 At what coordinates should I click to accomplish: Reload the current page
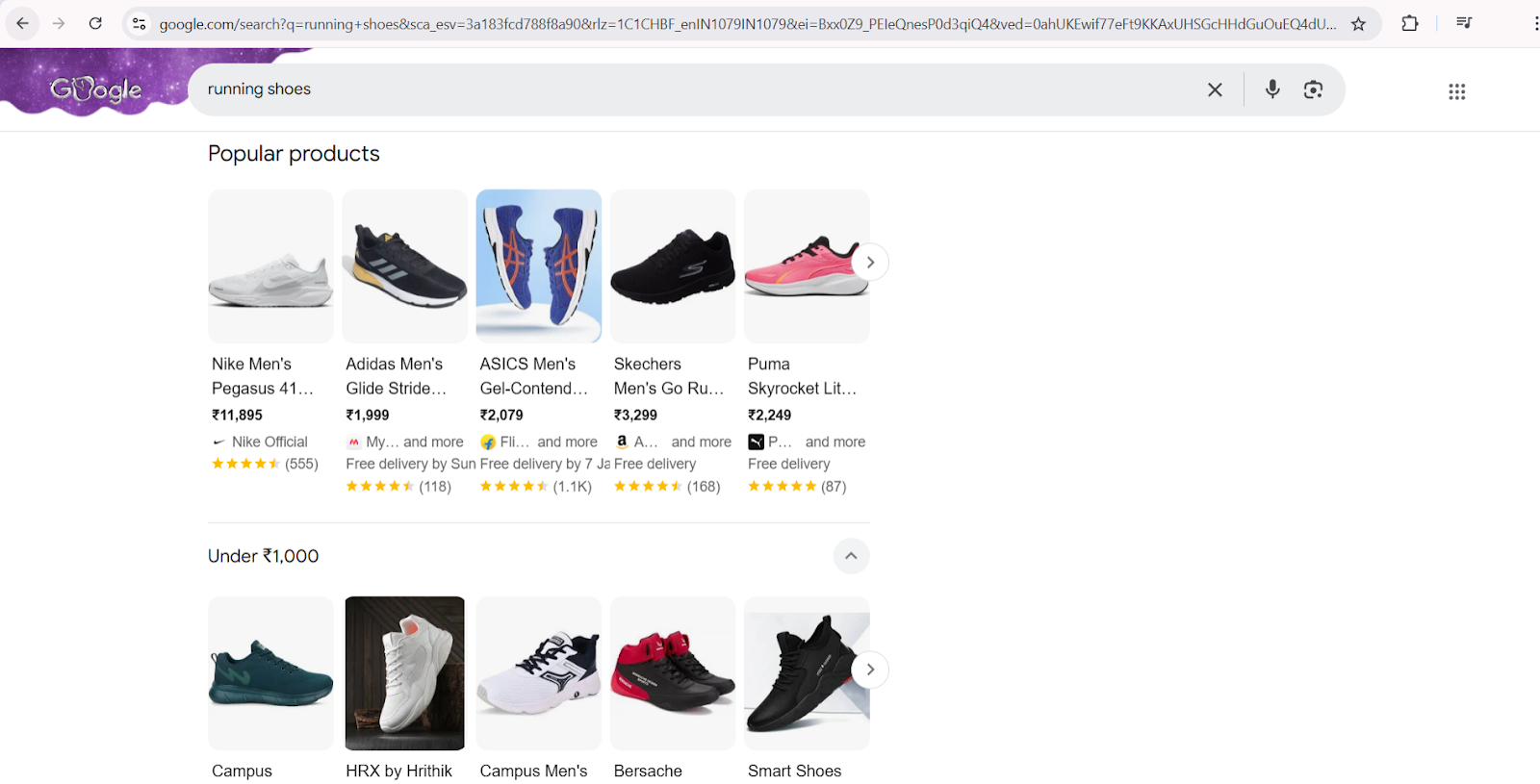(x=95, y=24)
